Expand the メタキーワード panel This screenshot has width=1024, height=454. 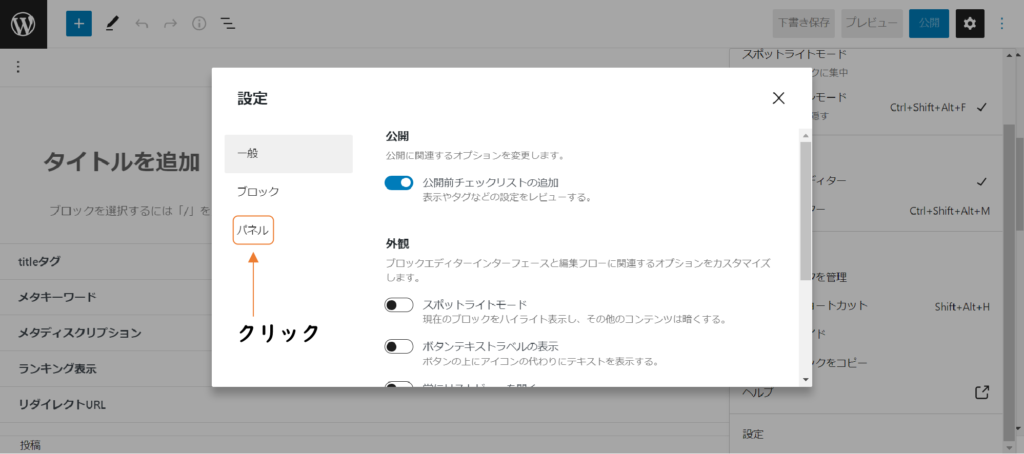coord(364,297)
